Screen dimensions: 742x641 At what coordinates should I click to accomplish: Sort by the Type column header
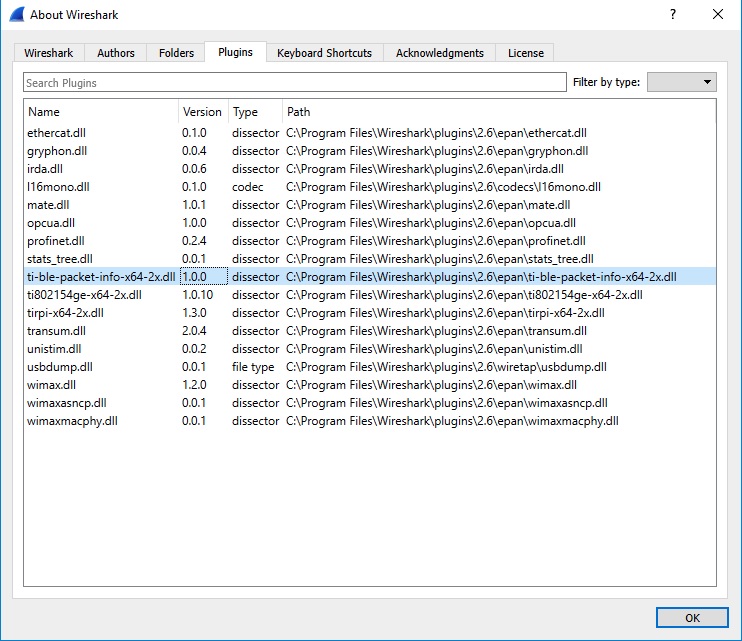pos(256,112)
